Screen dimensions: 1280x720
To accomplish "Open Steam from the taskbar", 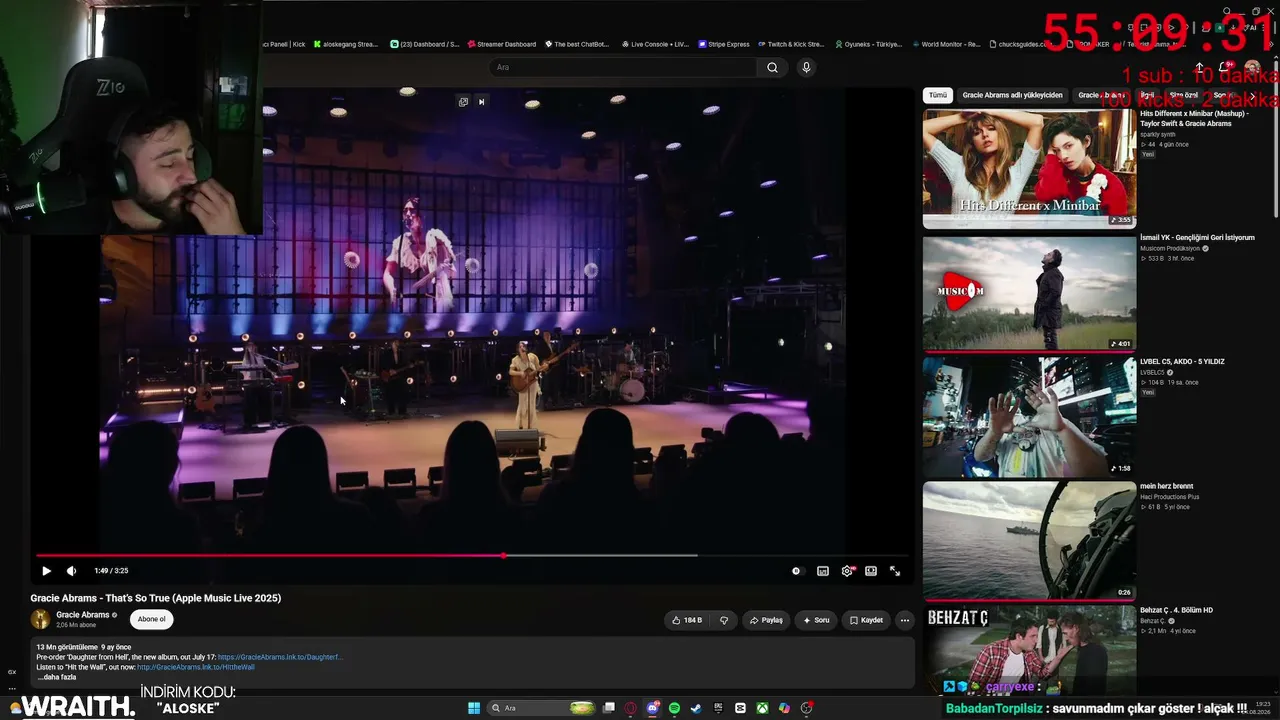I will point(696,708).
